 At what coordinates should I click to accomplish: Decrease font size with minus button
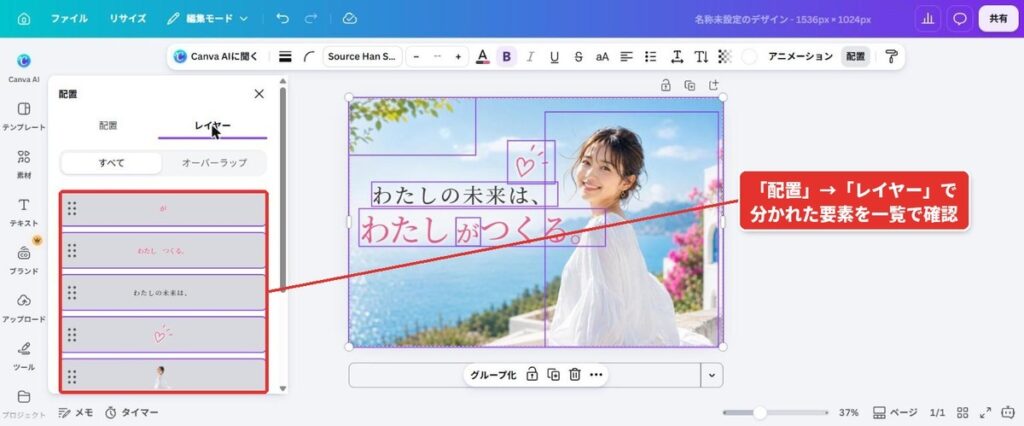[416, 57]
